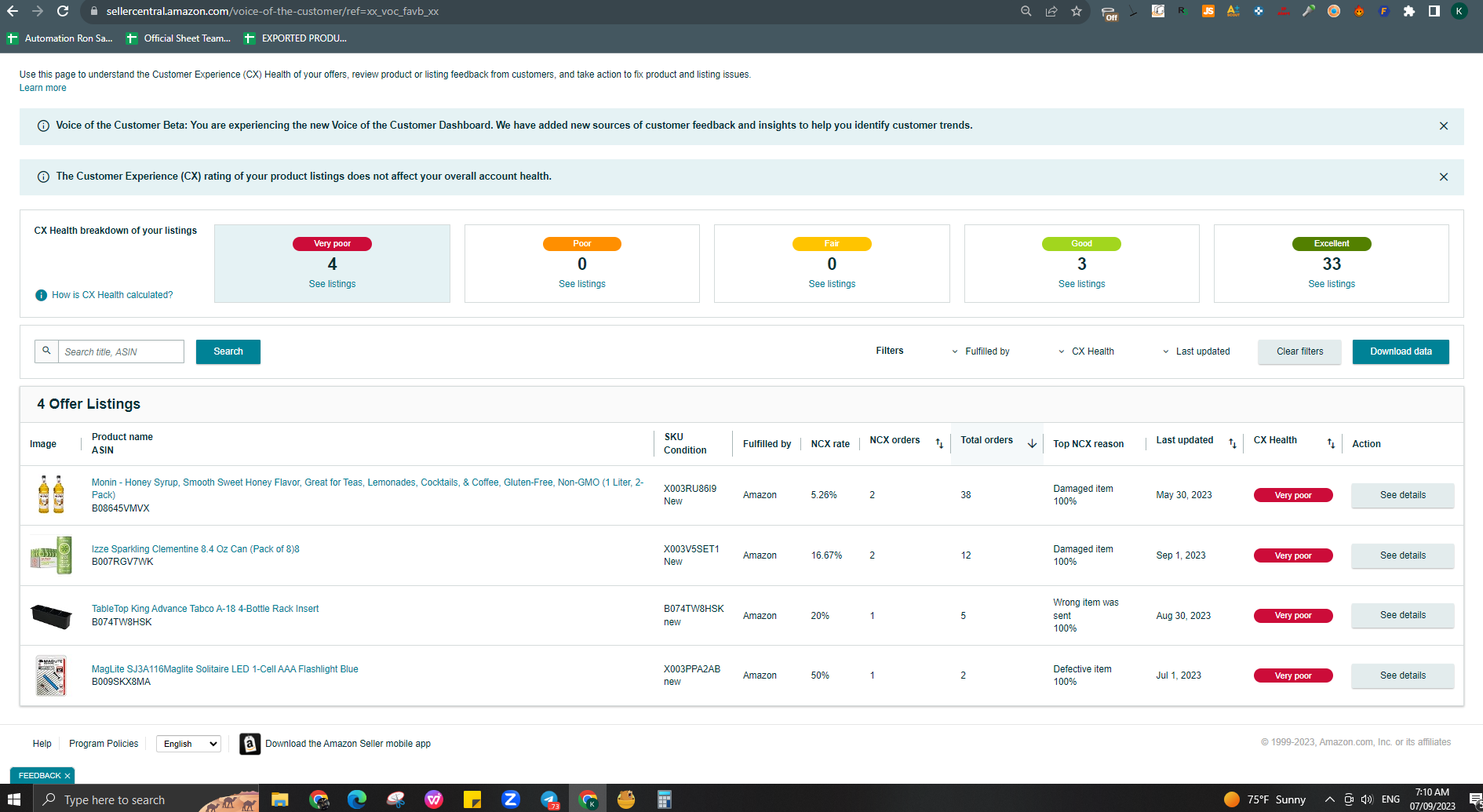See details for Izze Sparkling Clementine
Viewport: 1483px width, 812px height.
pos(1403,555)
